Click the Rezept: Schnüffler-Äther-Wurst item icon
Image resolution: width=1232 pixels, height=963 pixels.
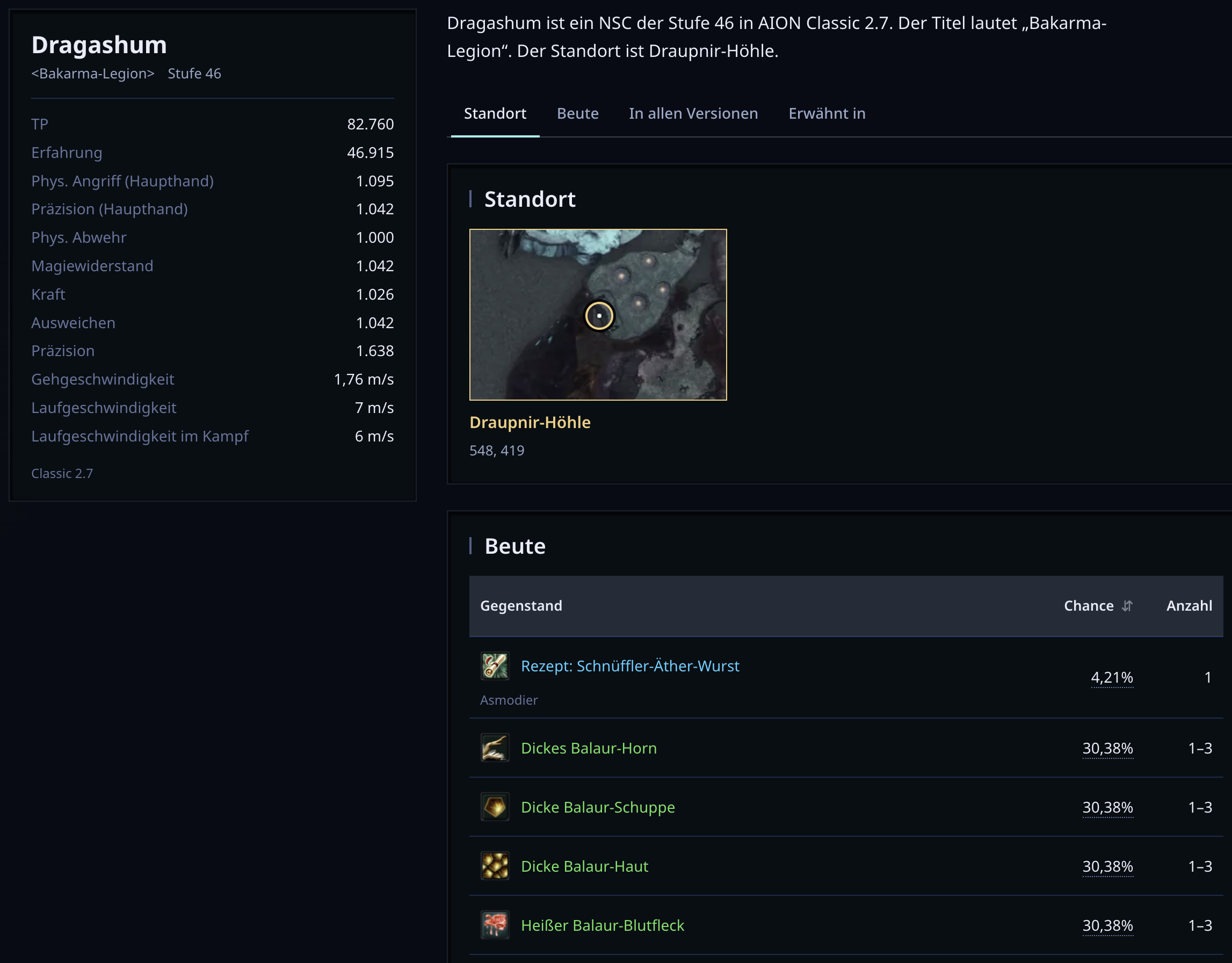[495, 665]
